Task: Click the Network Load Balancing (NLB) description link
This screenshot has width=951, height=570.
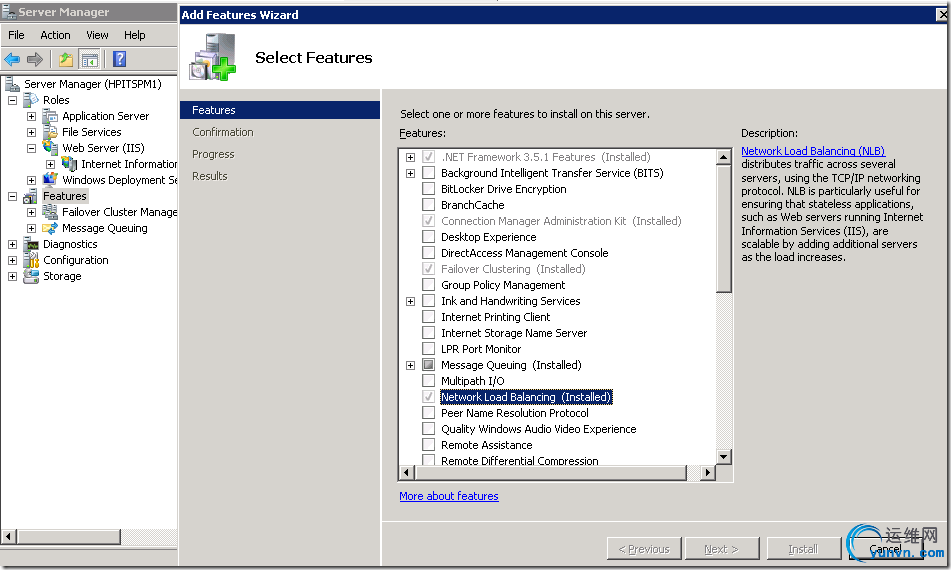Action: click(x=812, y=151)
